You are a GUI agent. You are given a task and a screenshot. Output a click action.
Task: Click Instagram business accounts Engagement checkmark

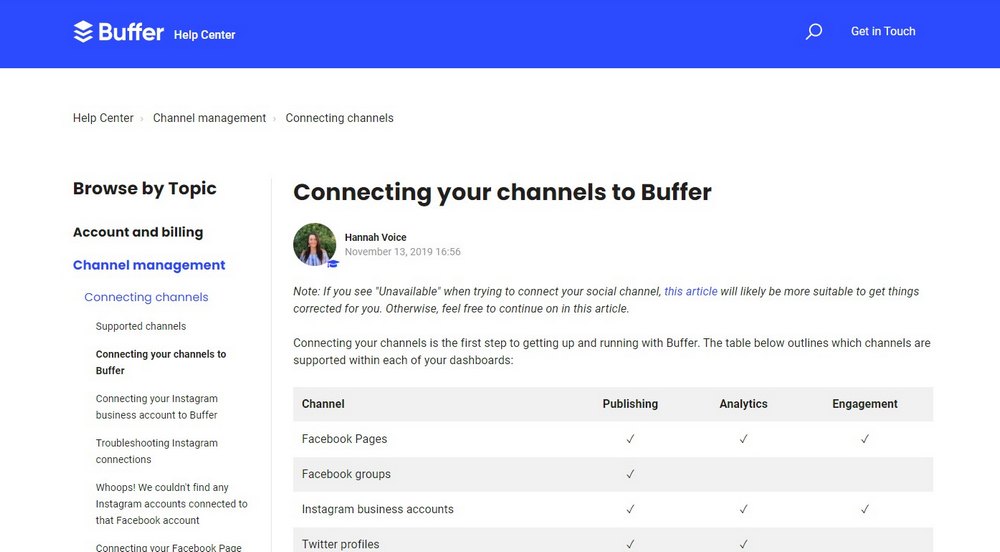pos(865,509)
